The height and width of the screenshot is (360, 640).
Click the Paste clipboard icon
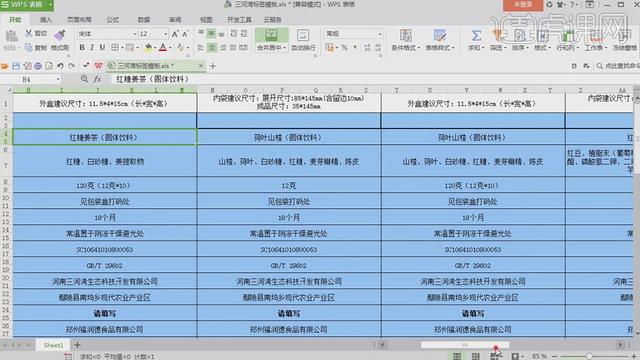(11, 36)
